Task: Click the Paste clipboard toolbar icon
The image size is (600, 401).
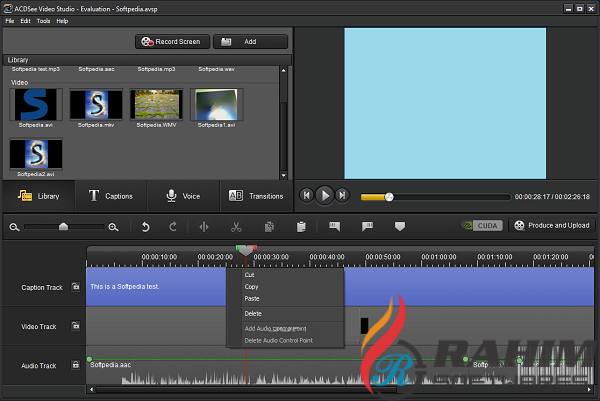Action: pos(301,227)
